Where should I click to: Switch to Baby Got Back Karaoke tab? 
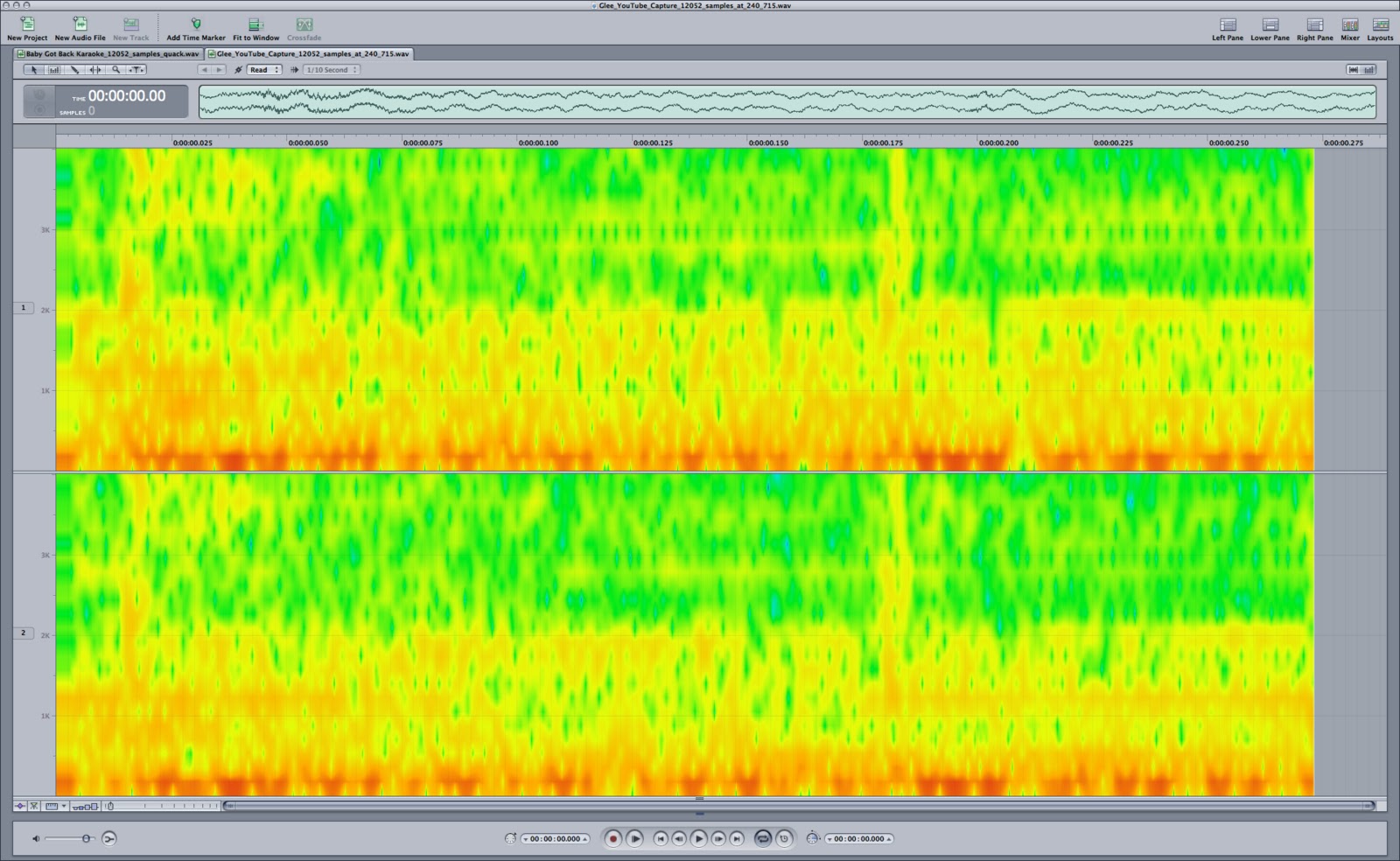(109, 53)
